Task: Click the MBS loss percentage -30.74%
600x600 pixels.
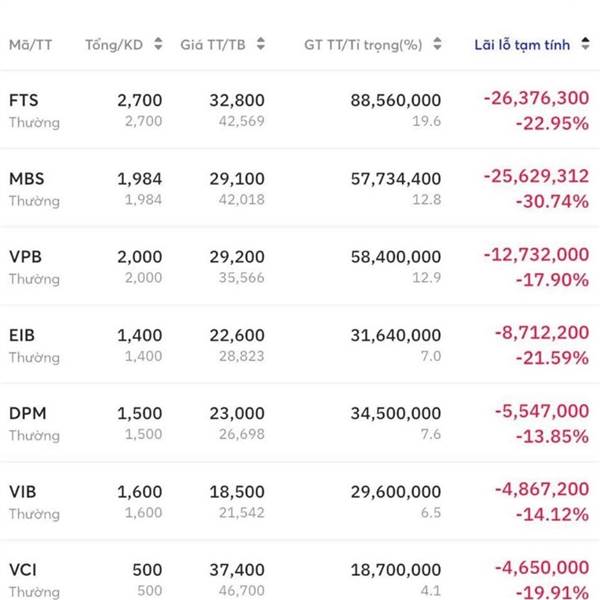Action: tap(552, 200)
